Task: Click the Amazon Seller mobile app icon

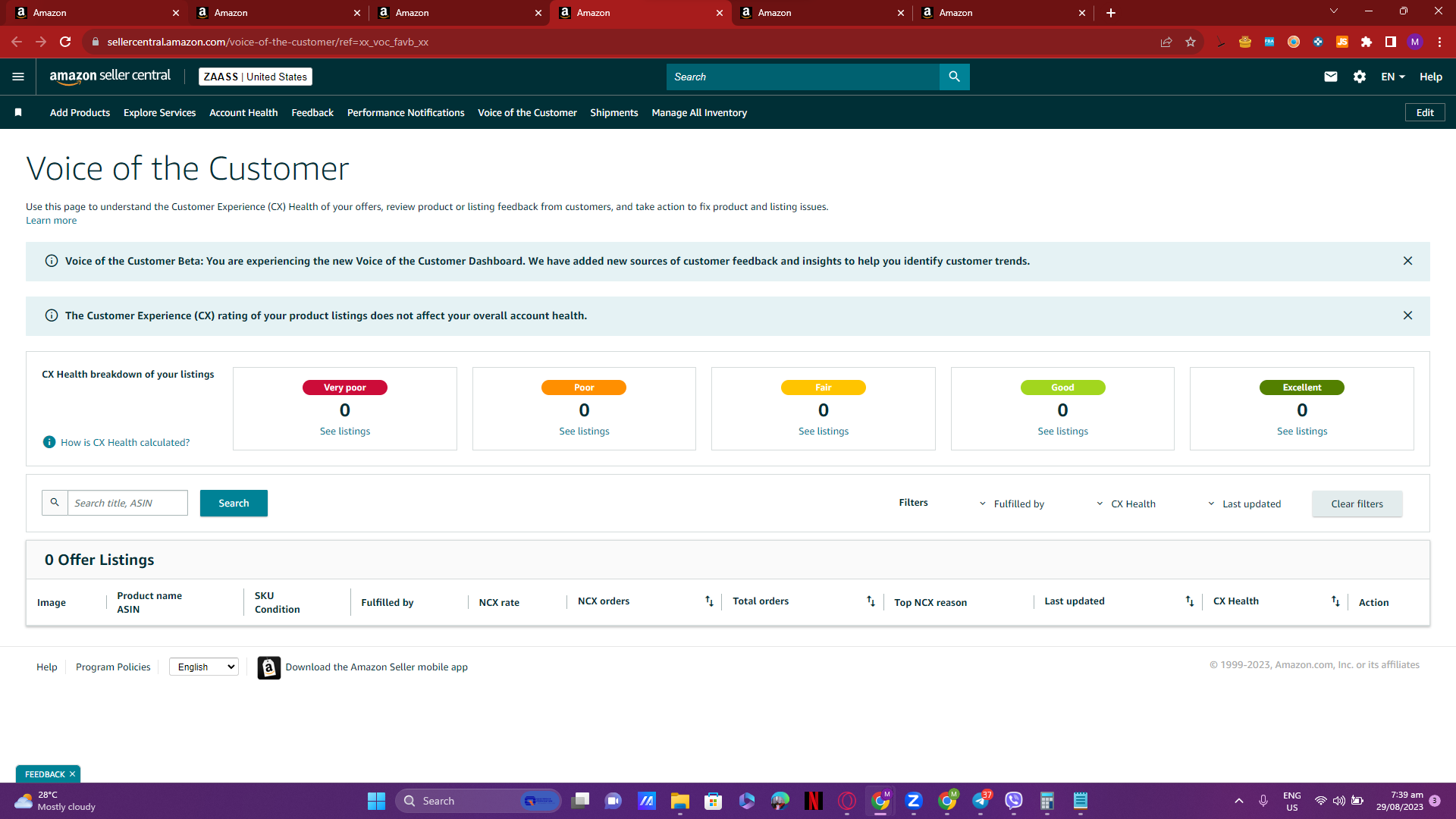Action: click(268, 667)
